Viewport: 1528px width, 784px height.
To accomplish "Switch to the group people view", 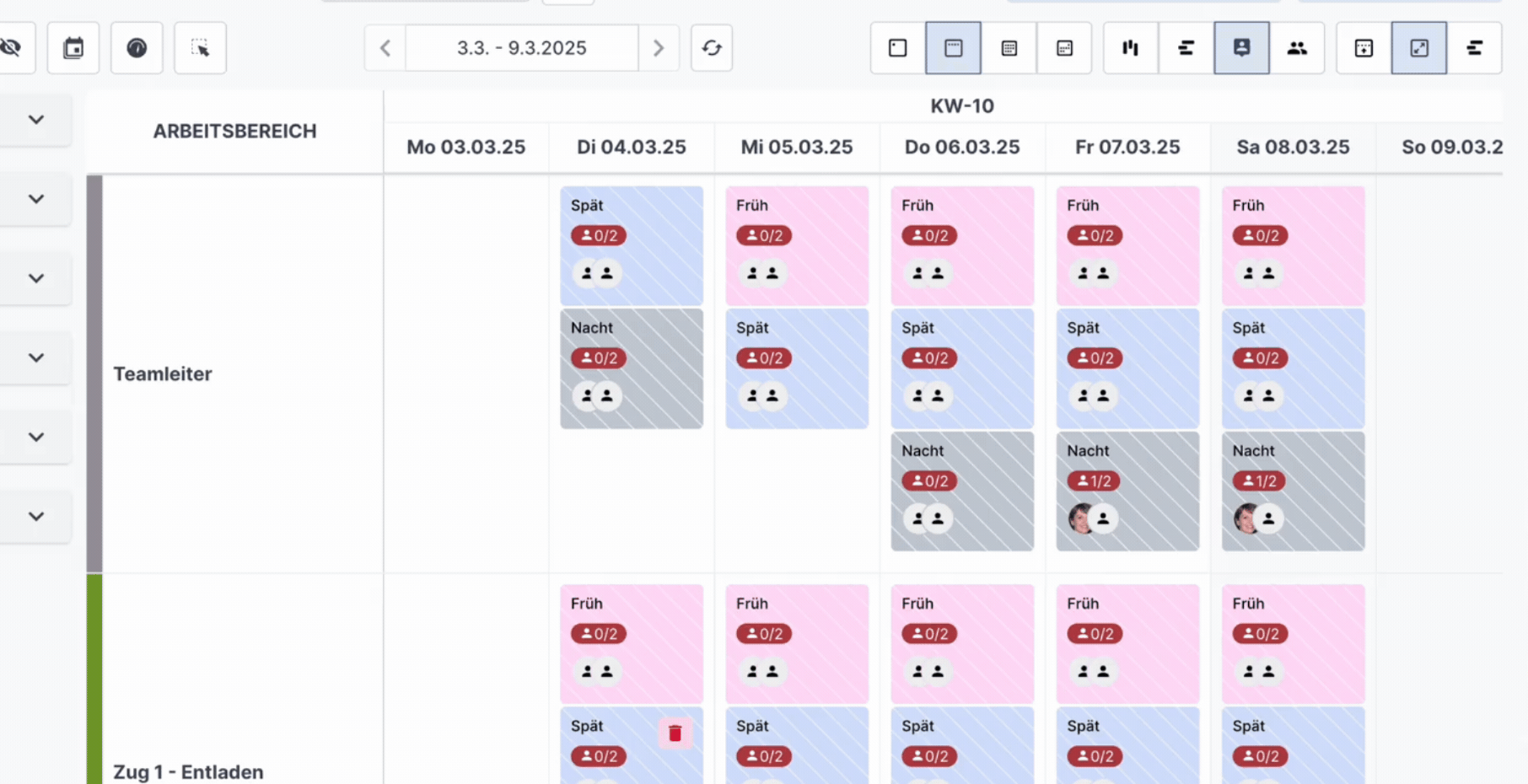I will coord(1297,48).
